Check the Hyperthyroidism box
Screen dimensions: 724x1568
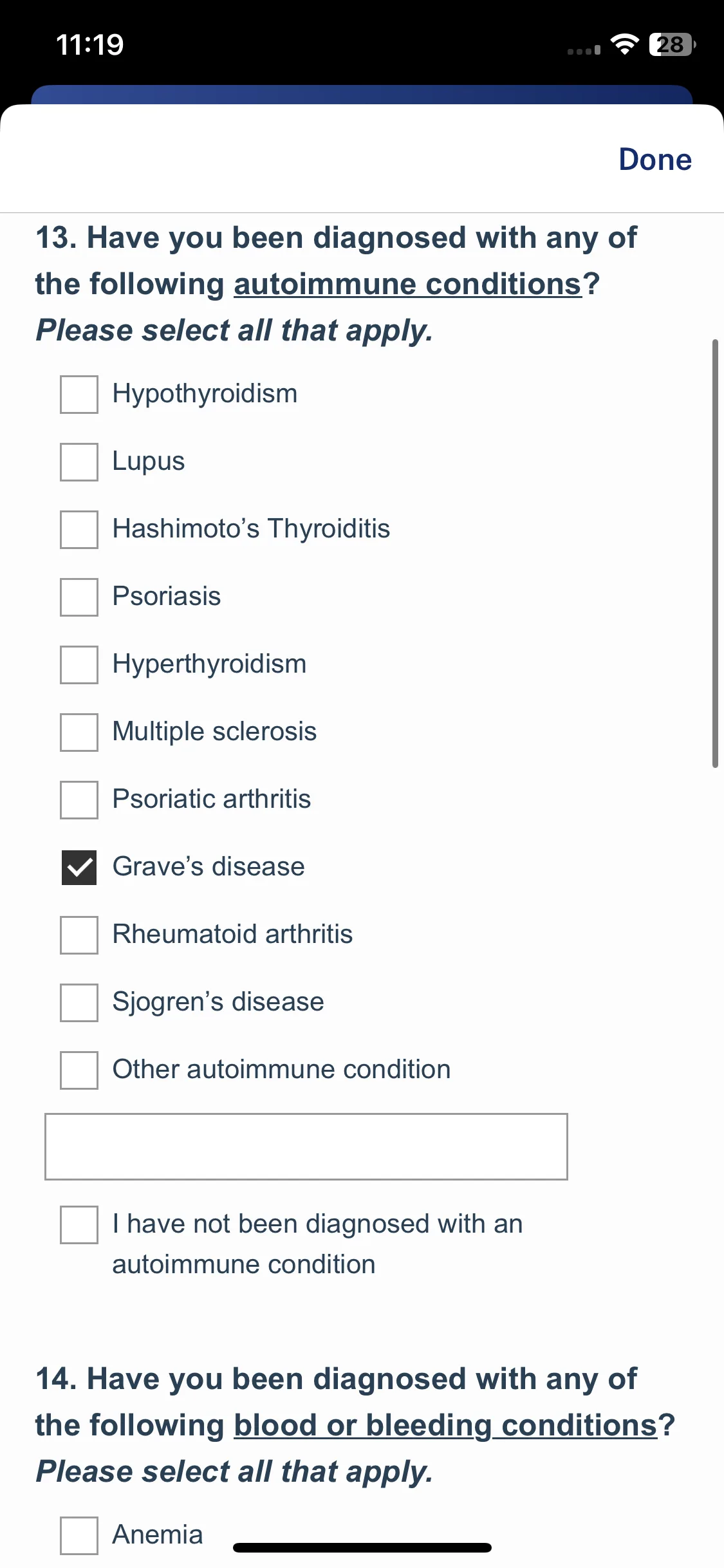point(79,665)
